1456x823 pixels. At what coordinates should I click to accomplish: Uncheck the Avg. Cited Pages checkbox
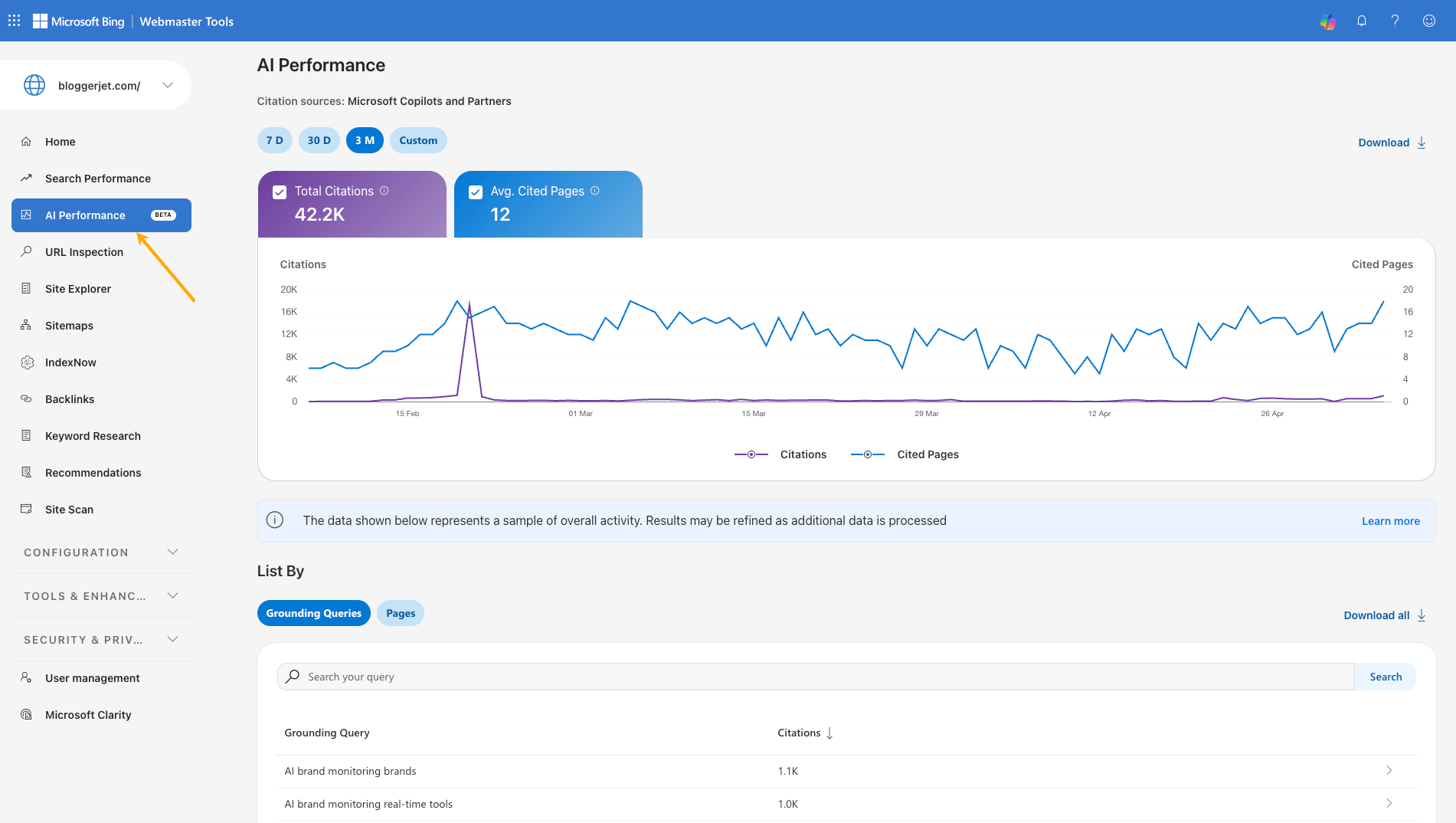pyautogui.click(x=476, y=192)
